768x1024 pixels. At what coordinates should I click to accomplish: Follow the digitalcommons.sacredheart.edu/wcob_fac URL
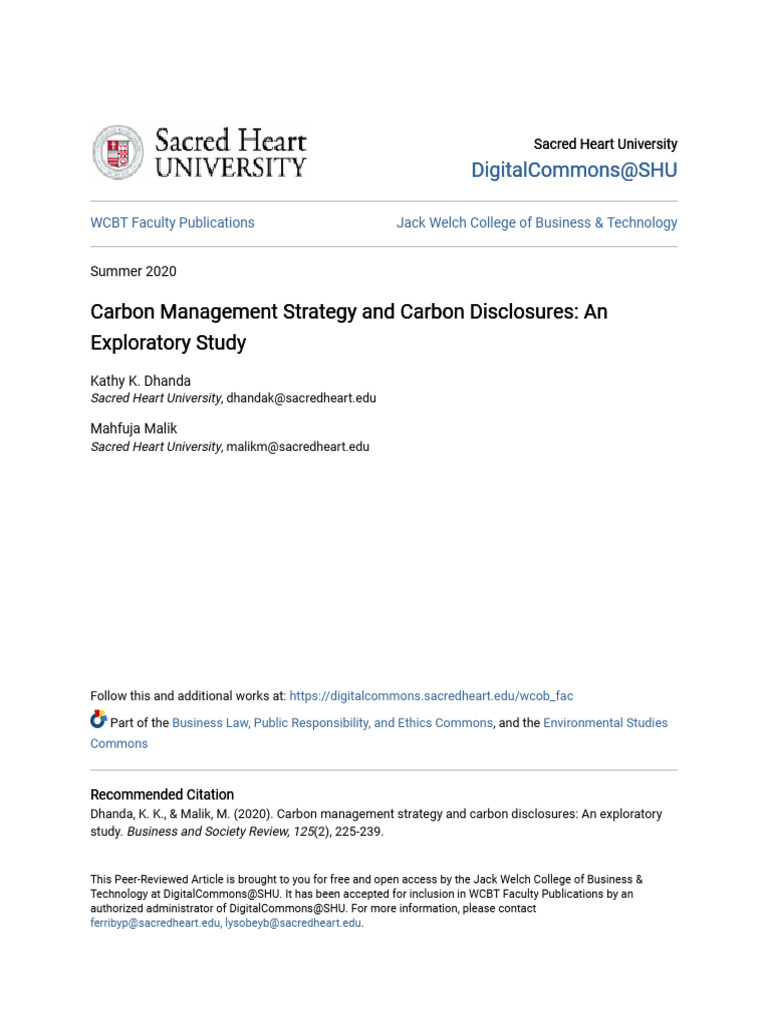pyautogui.click(x=431, y=696)
